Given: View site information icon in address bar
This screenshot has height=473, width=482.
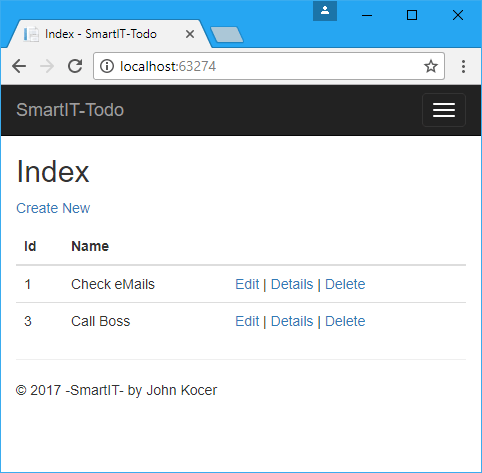Looking at the screenshot, I should (107, 66).
